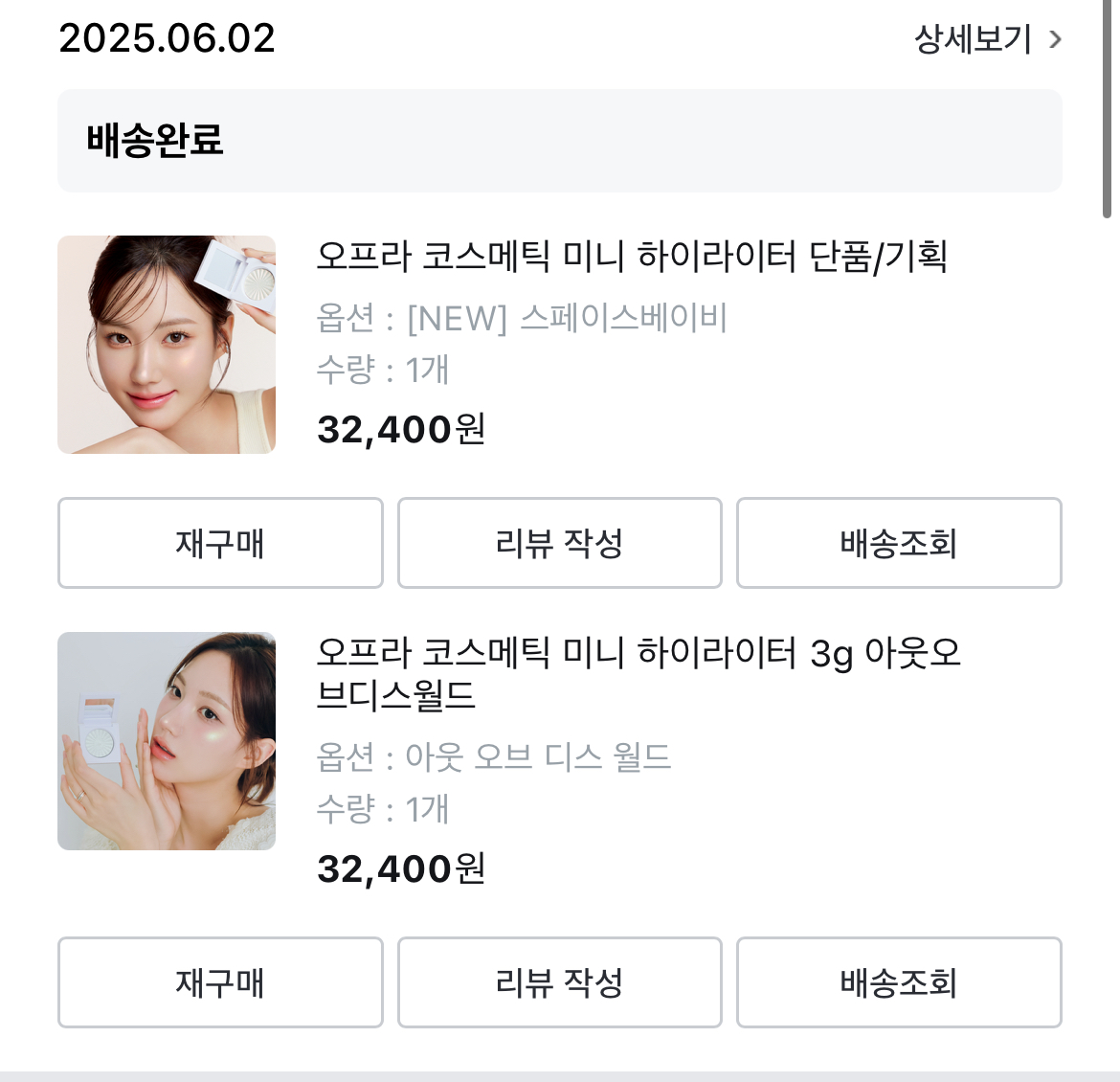Click the 미니 하이라이터 3g 아웃오브디스월드 title
This screenshot has height=1082, width=1120.
click(x=638, y=673)
